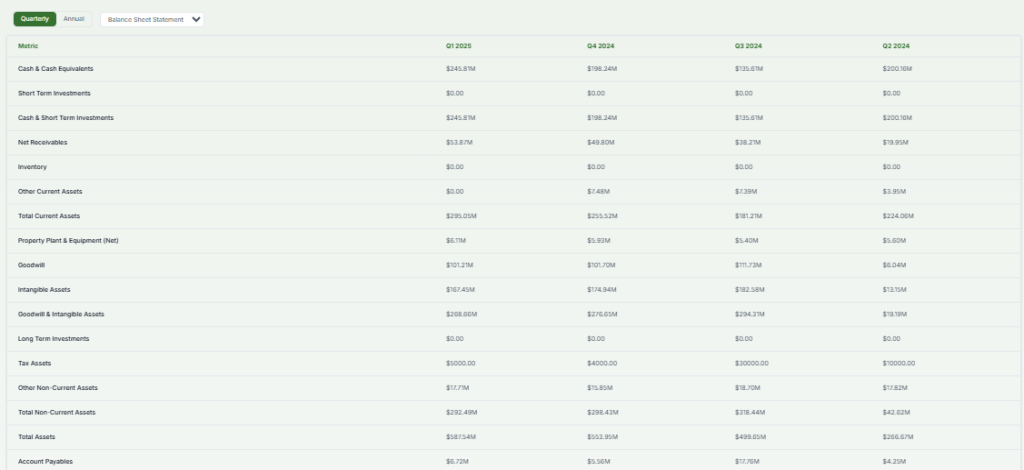Select the Other Non-Current Assets label
The width and height of the screenshot is (1024, 470).
pos(57,388)
